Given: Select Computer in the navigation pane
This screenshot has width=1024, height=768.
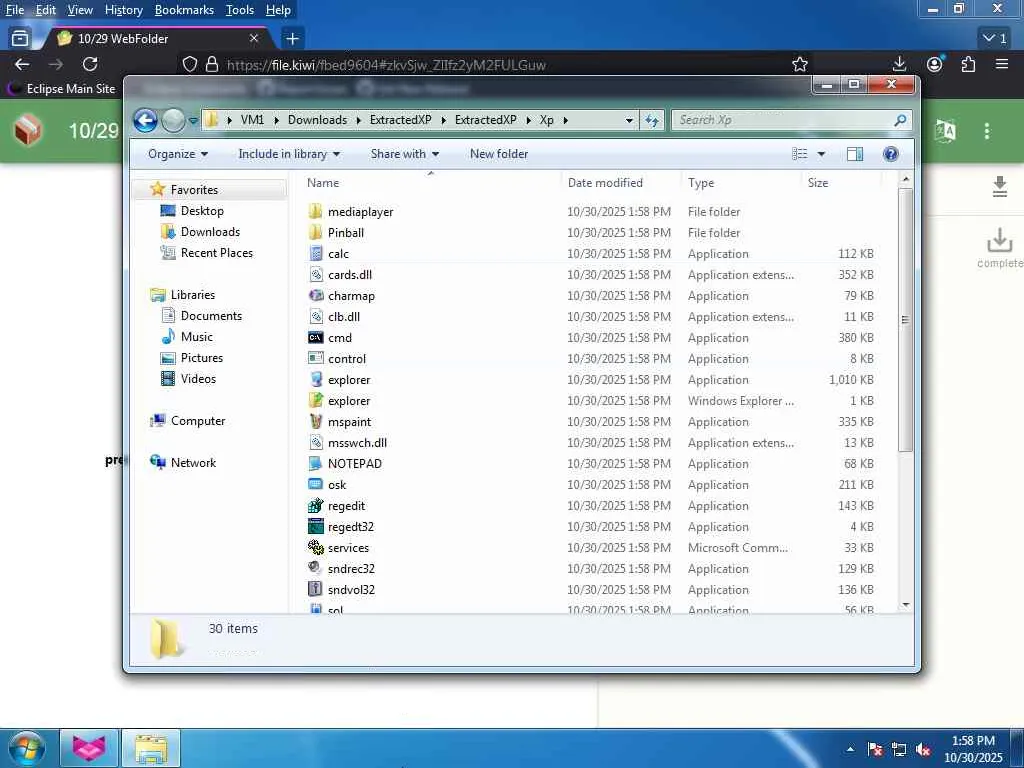Looking at the screenshot, I should [x=198, y=421].
